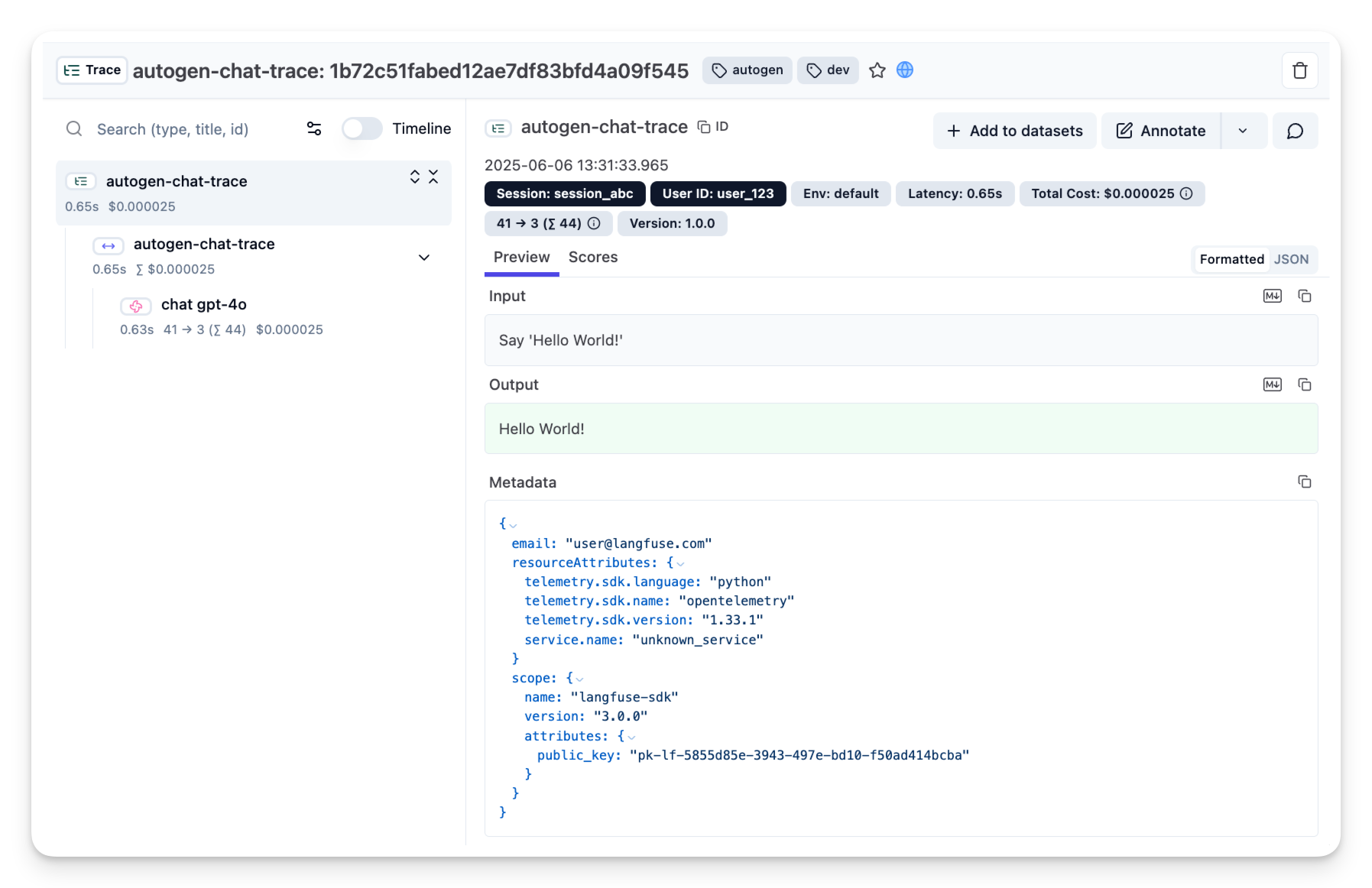Select the Preview tab

pos(521,258)
